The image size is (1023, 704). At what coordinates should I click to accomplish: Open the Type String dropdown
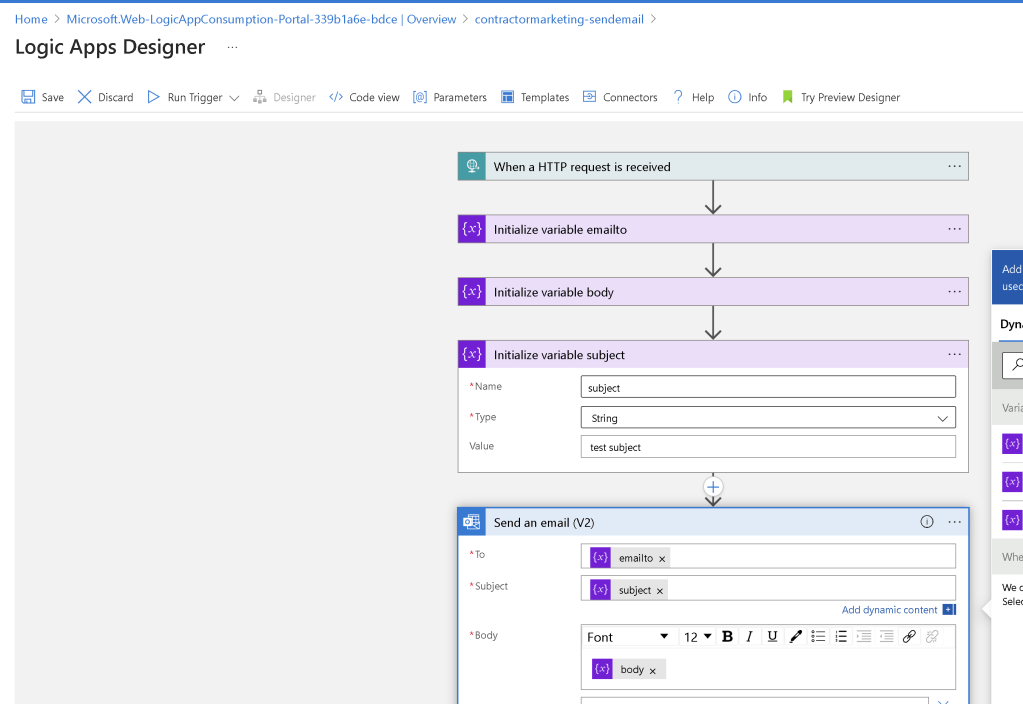click(x=768, y=418)
